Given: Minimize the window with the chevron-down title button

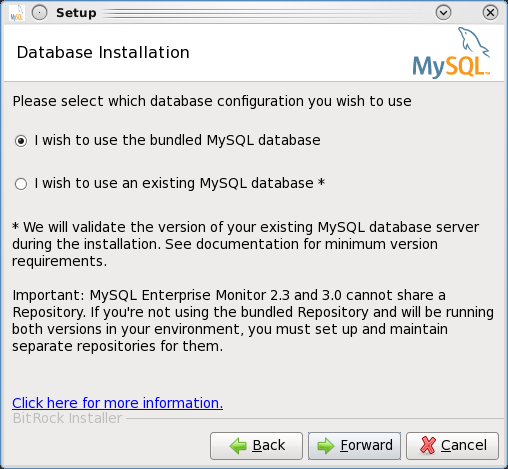Looking at the screenshot, I should point(443,13).
